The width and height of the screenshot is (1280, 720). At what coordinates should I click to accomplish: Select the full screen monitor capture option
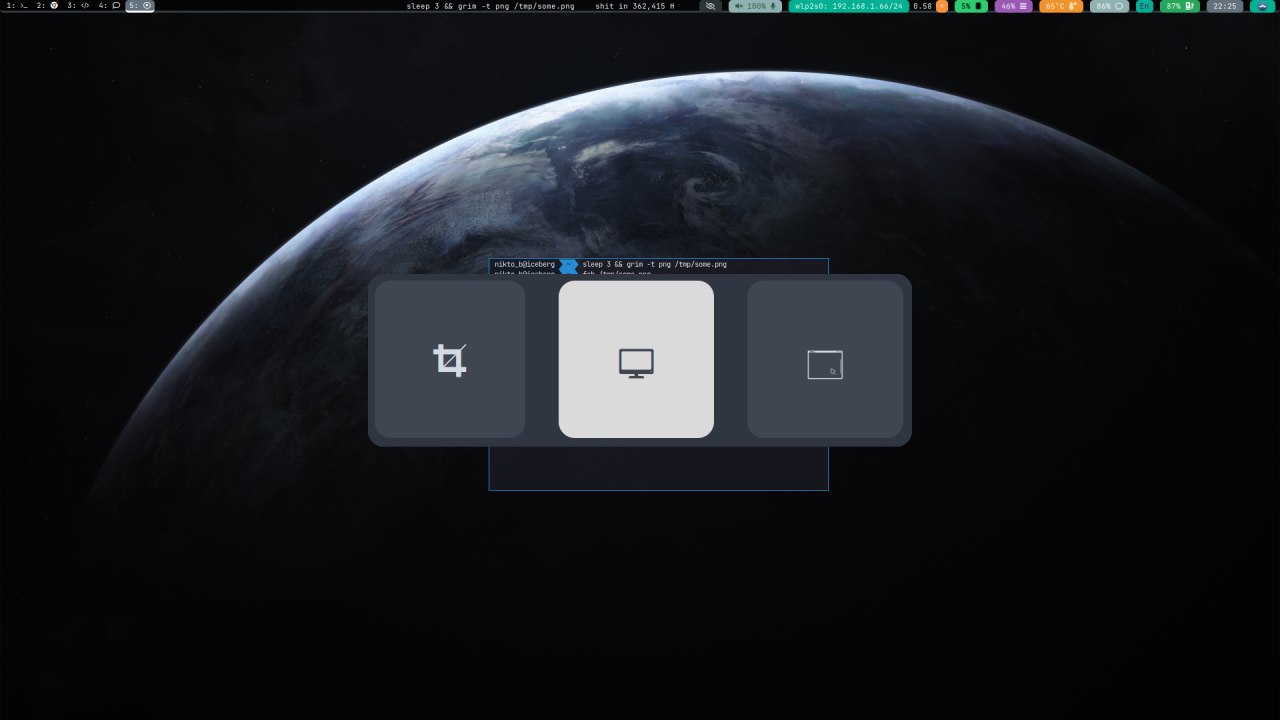[636, 359]
